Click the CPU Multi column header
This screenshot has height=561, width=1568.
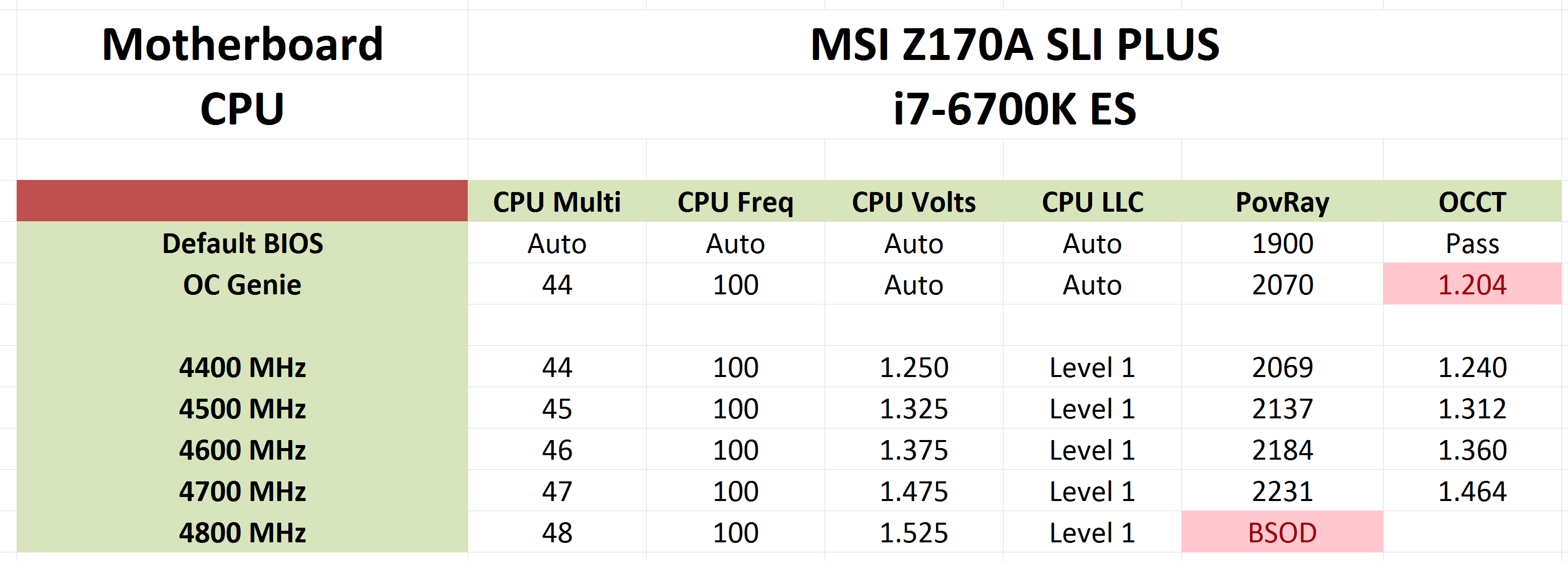click(557, 202)
